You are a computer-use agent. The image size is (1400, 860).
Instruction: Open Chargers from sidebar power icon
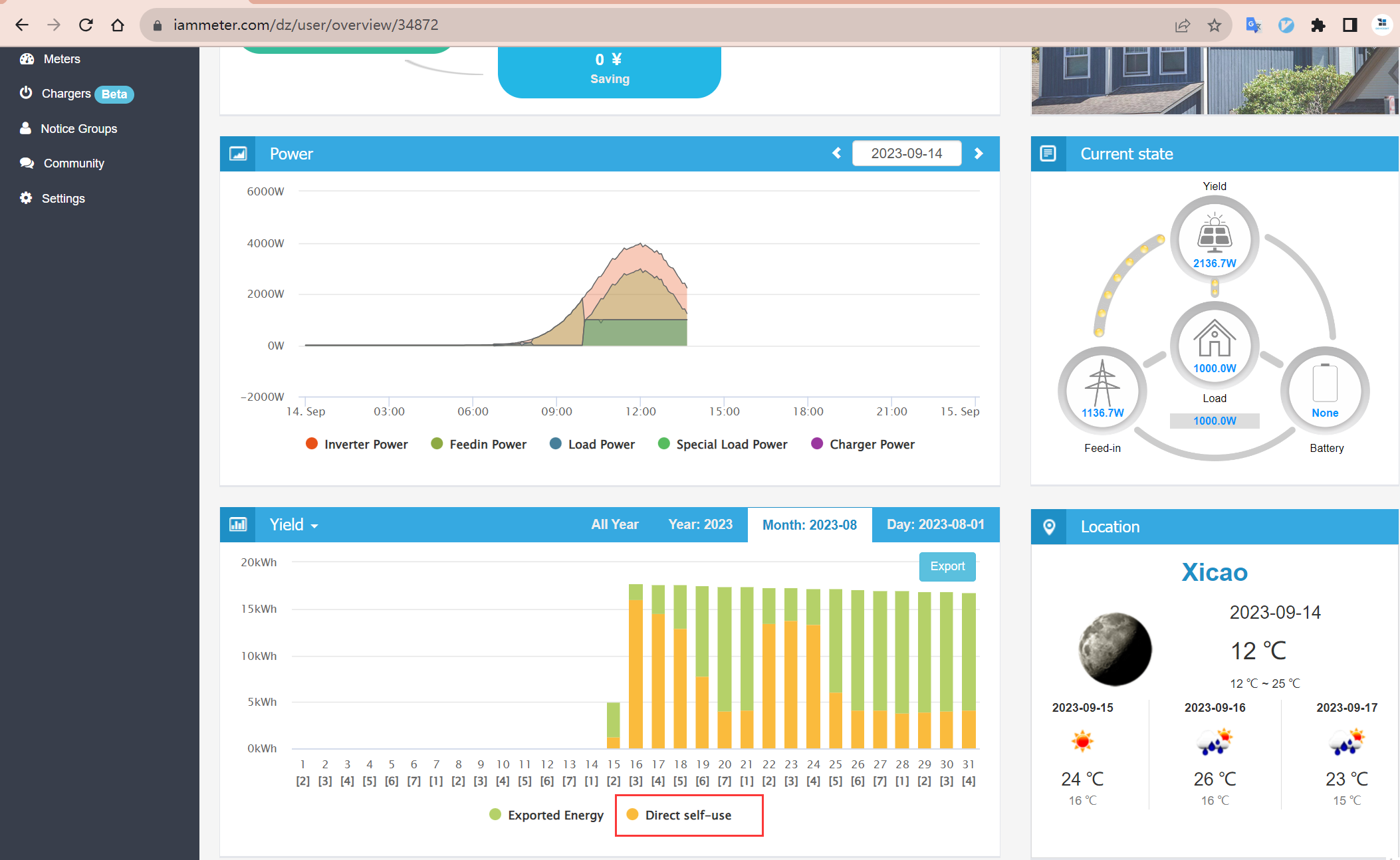pos(26,93)
